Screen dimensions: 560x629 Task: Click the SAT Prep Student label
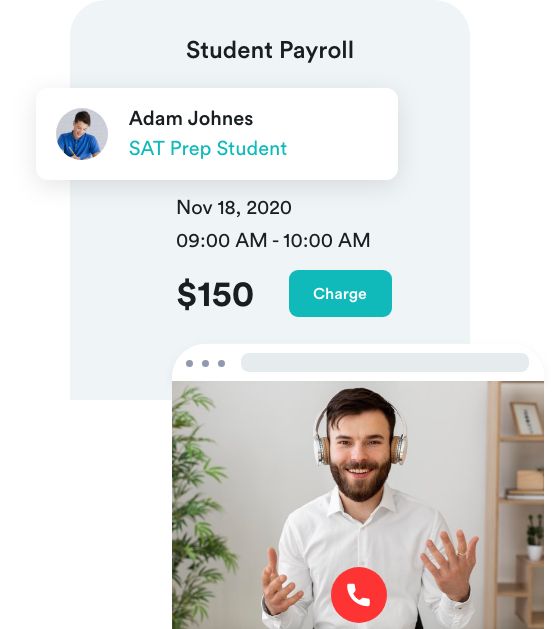pos(208,149)
